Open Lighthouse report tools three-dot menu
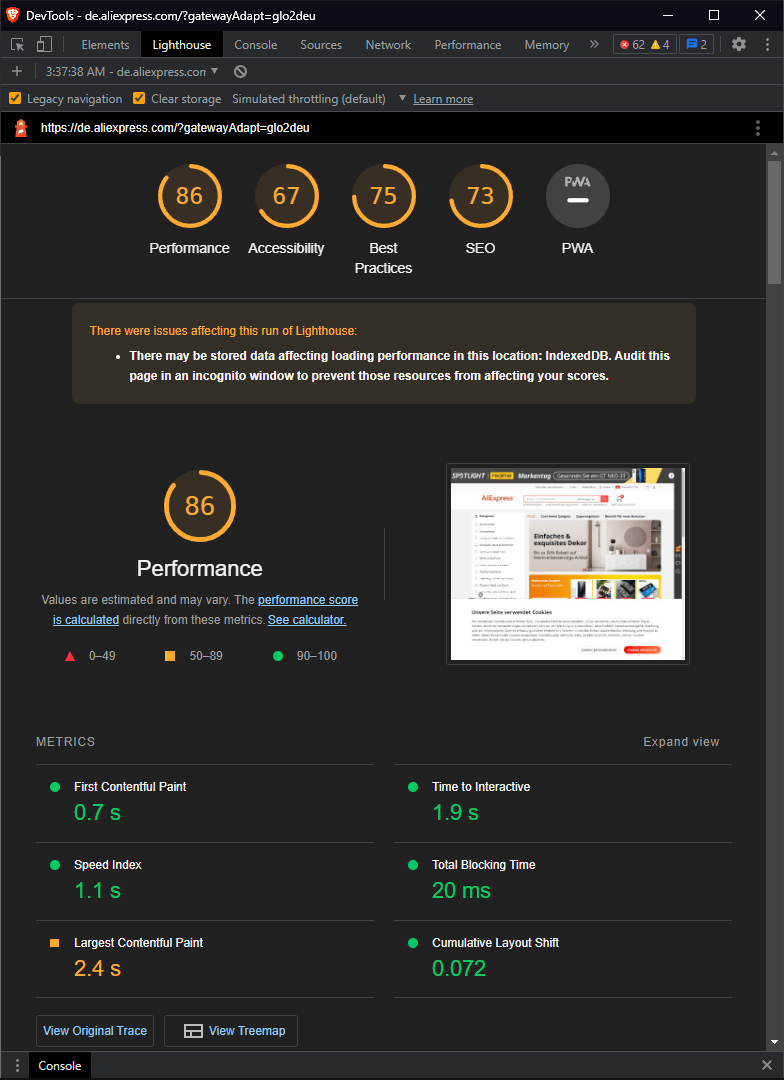784x1080 pixels. pos(758,128)
